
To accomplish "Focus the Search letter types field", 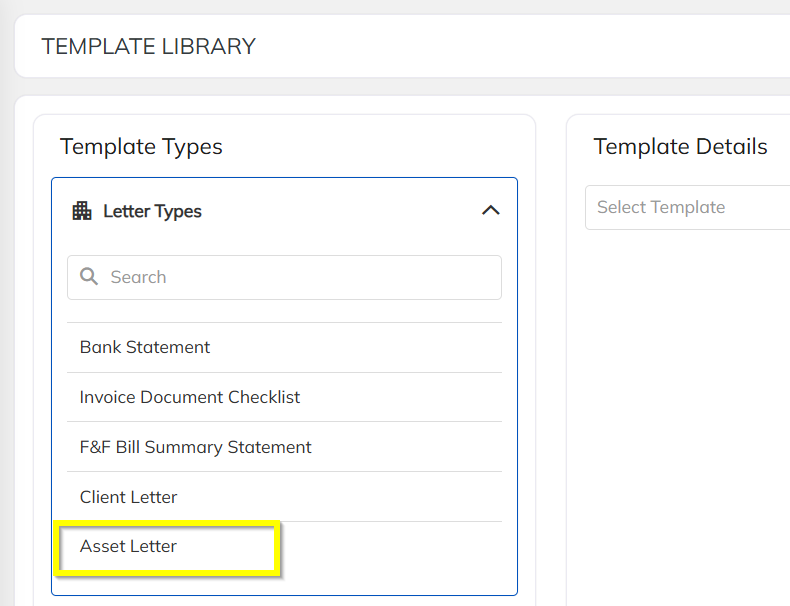I will pos(300,277).
